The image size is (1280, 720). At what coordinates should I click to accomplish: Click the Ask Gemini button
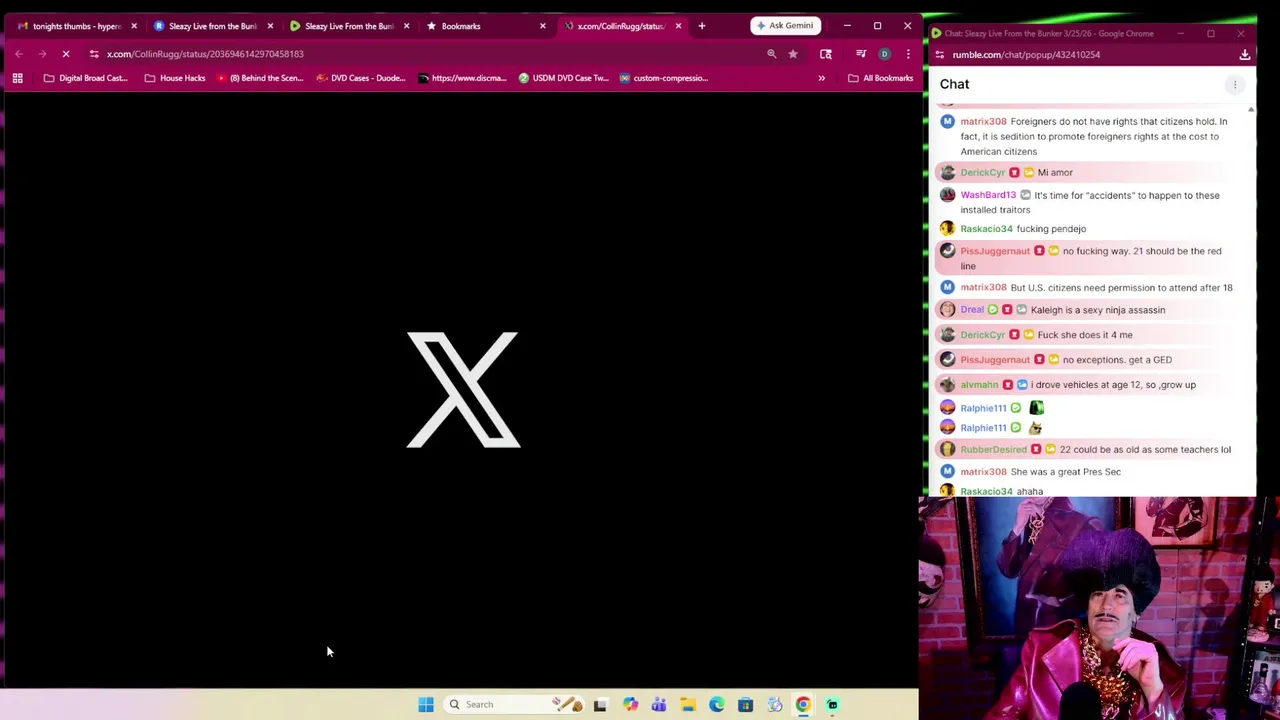(x=785, y=26)
